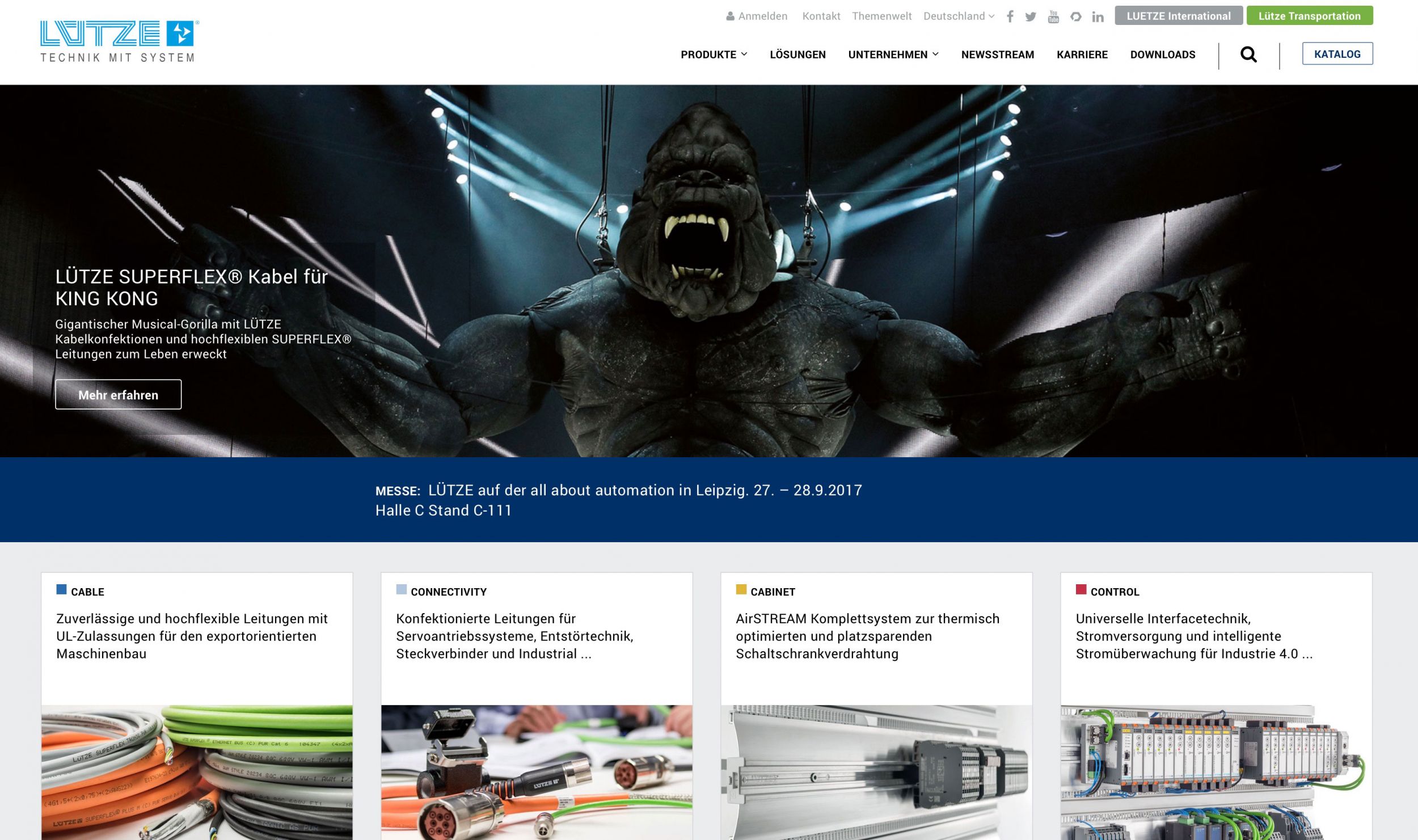Click the user icon beside Anmelden
Screen dimensions: 1418x840
[730, 16]
